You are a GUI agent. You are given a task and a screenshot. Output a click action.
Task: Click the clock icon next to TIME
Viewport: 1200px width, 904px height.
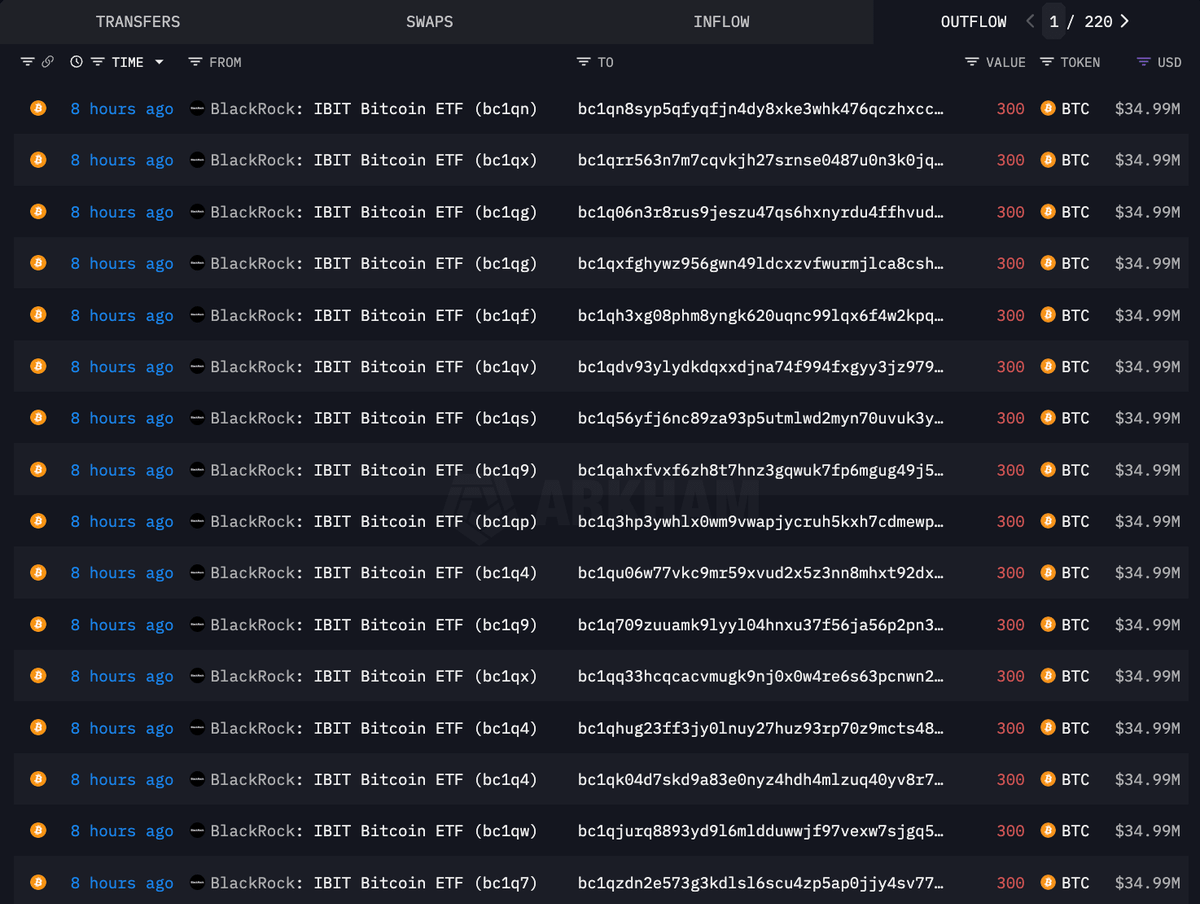click(76, 62)
